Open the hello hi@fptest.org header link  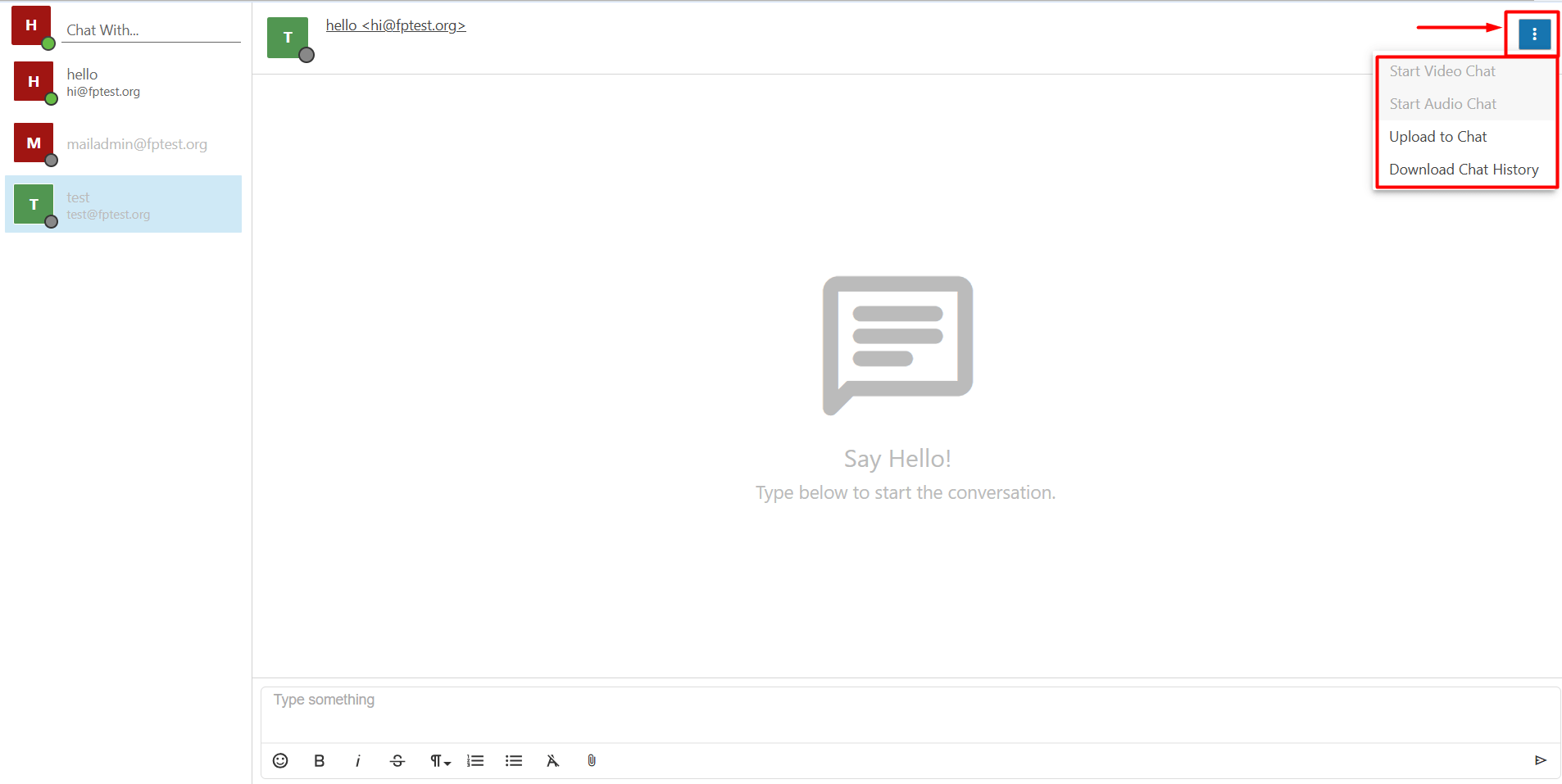[x=396, y=25]
